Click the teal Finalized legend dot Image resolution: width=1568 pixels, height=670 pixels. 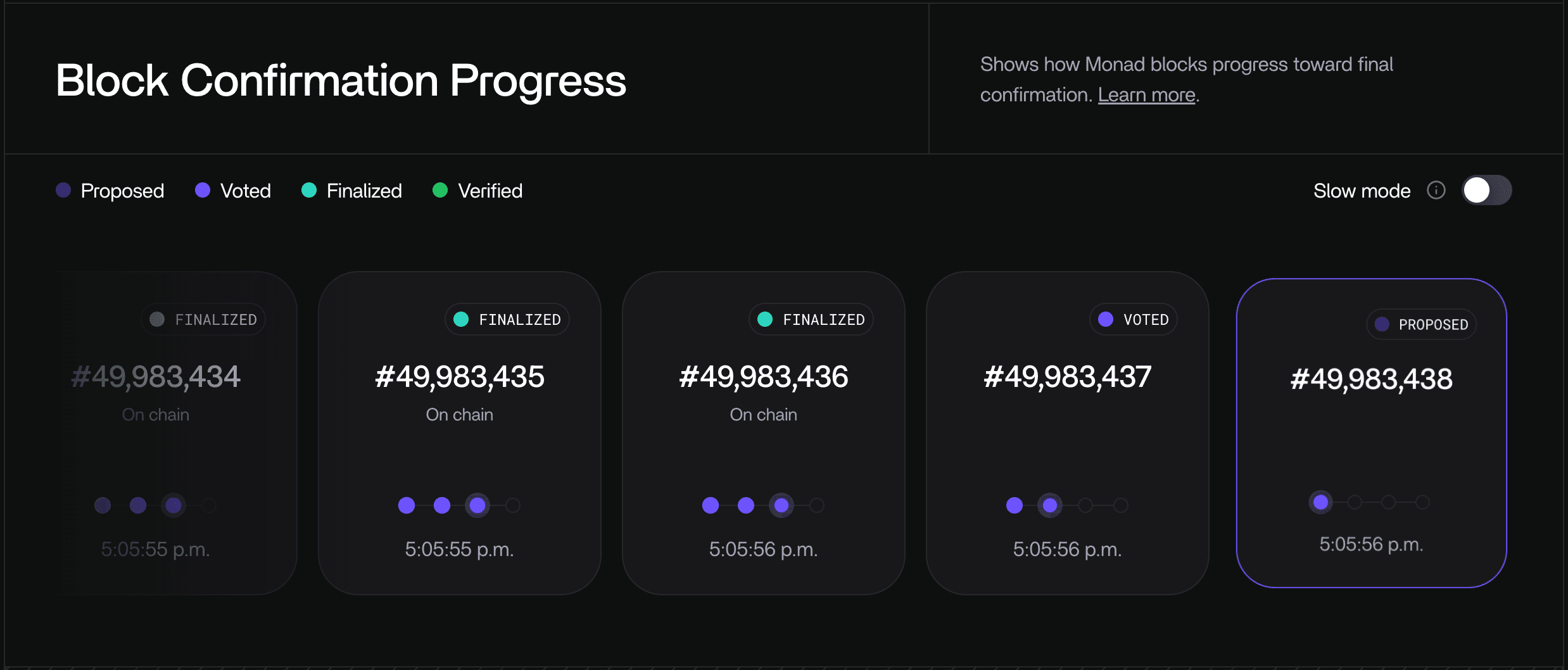tap(309, 190)
